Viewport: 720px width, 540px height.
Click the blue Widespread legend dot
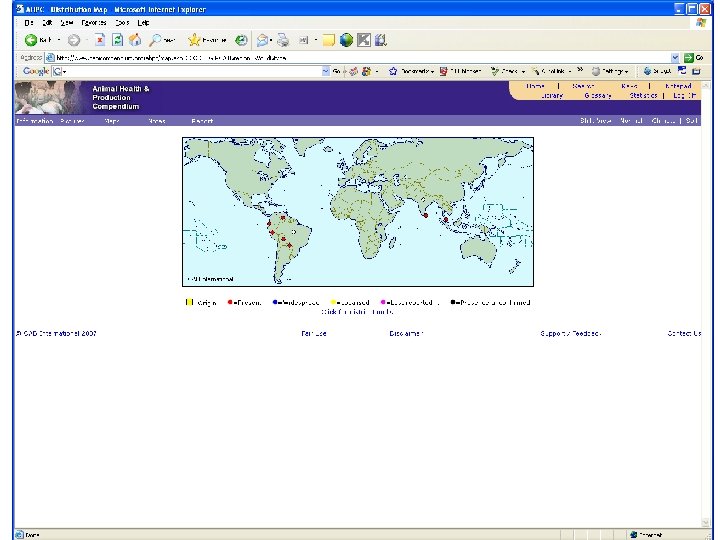(x=275, y=302)
